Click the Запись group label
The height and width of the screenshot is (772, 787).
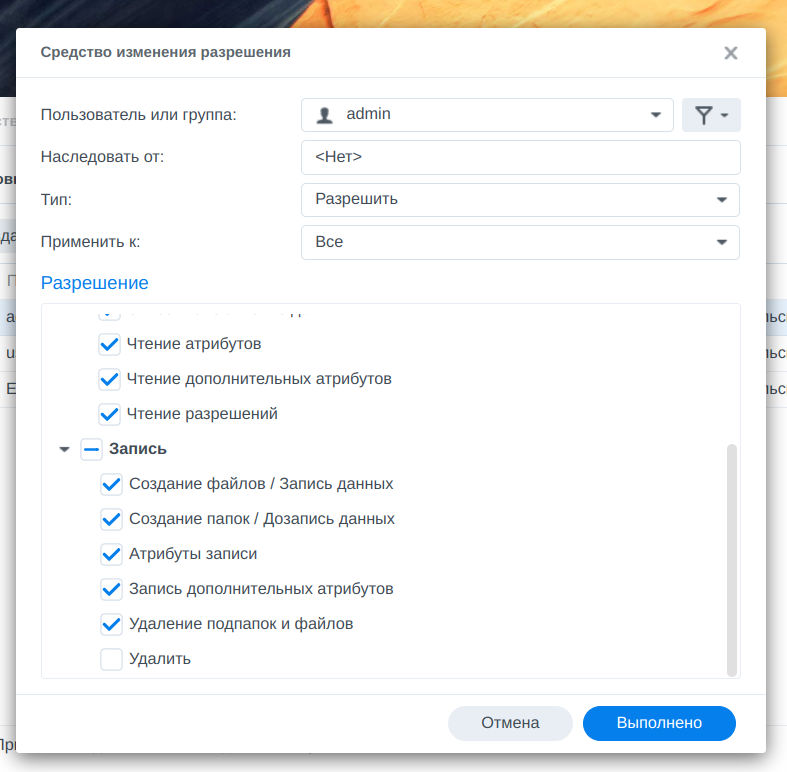pos(138,449)
